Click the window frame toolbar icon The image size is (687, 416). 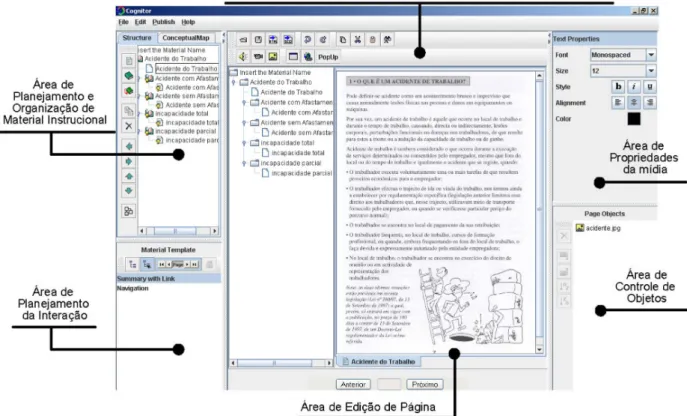coord(293,57)
